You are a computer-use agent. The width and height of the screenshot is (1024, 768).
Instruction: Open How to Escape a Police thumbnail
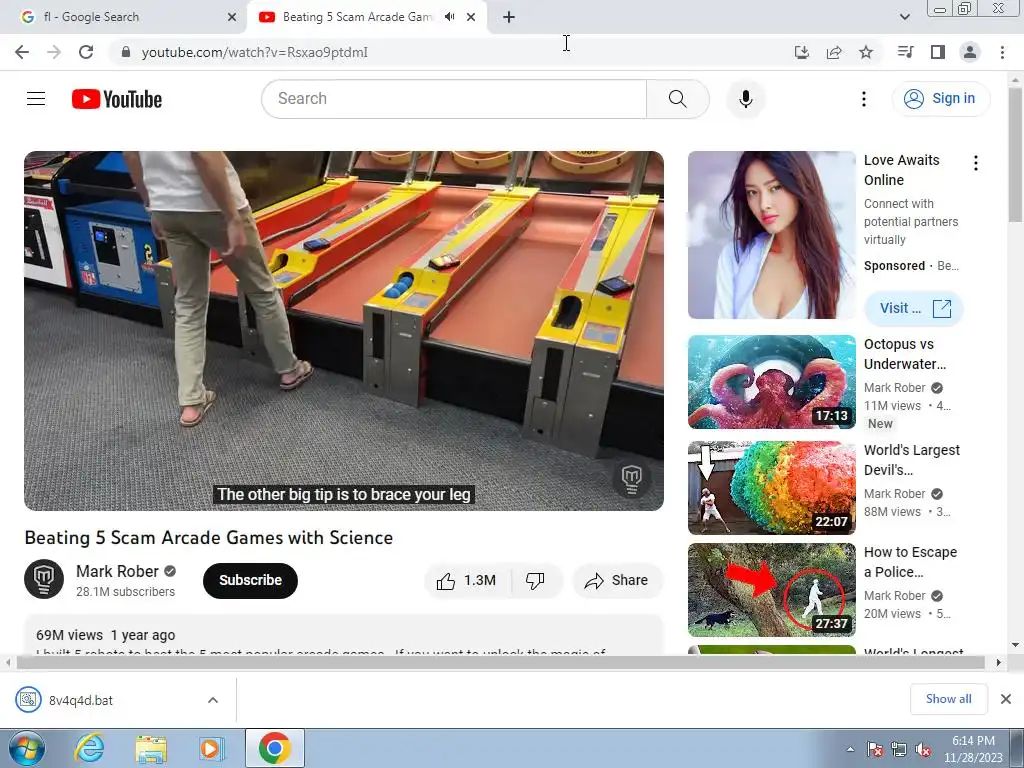[x=771, y=590]
